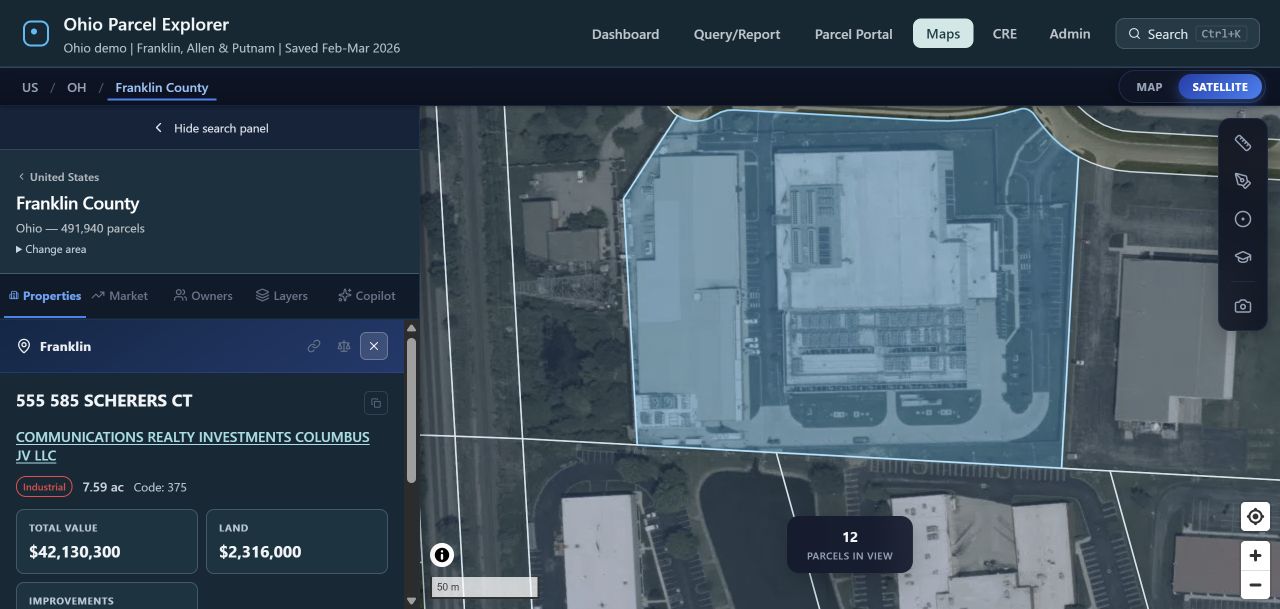Screen dimensions: 1280x609
Task: Click the locate-me crosshair button
Action: click(1255, 517)
